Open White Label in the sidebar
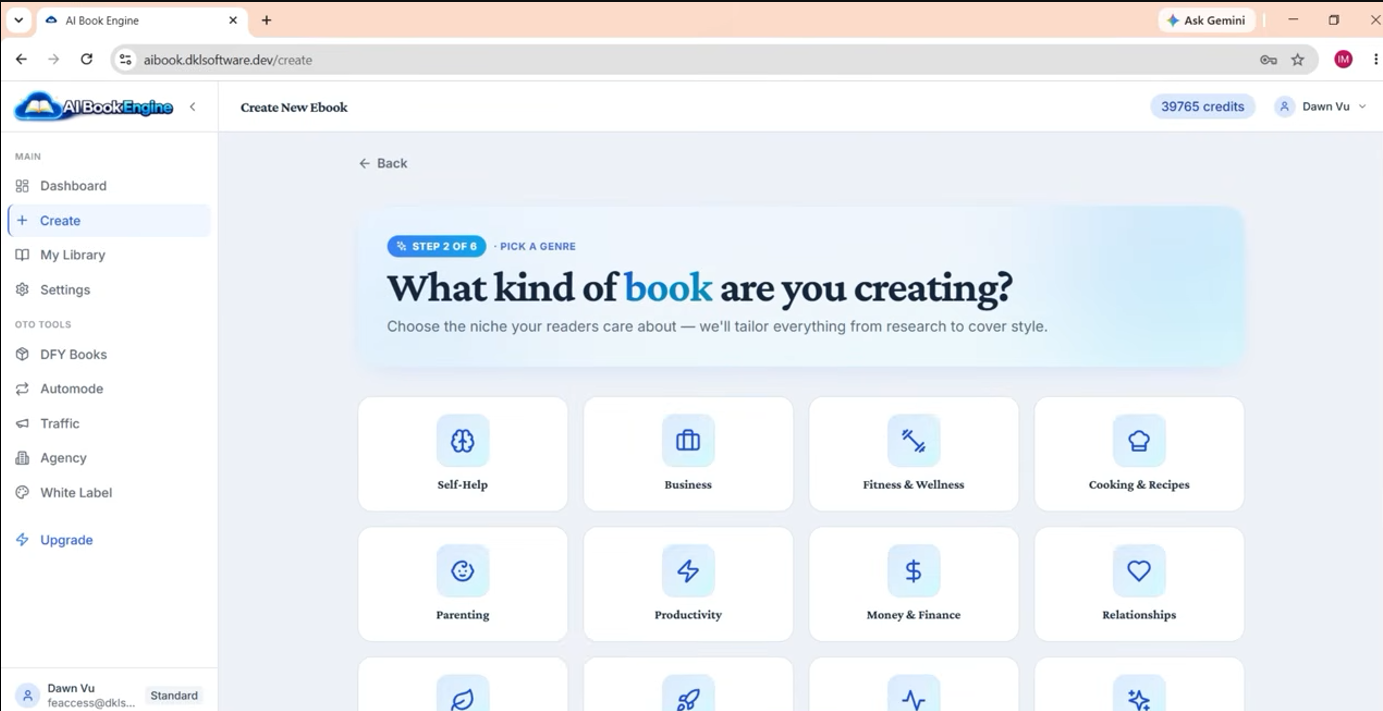 click(109, 493)
